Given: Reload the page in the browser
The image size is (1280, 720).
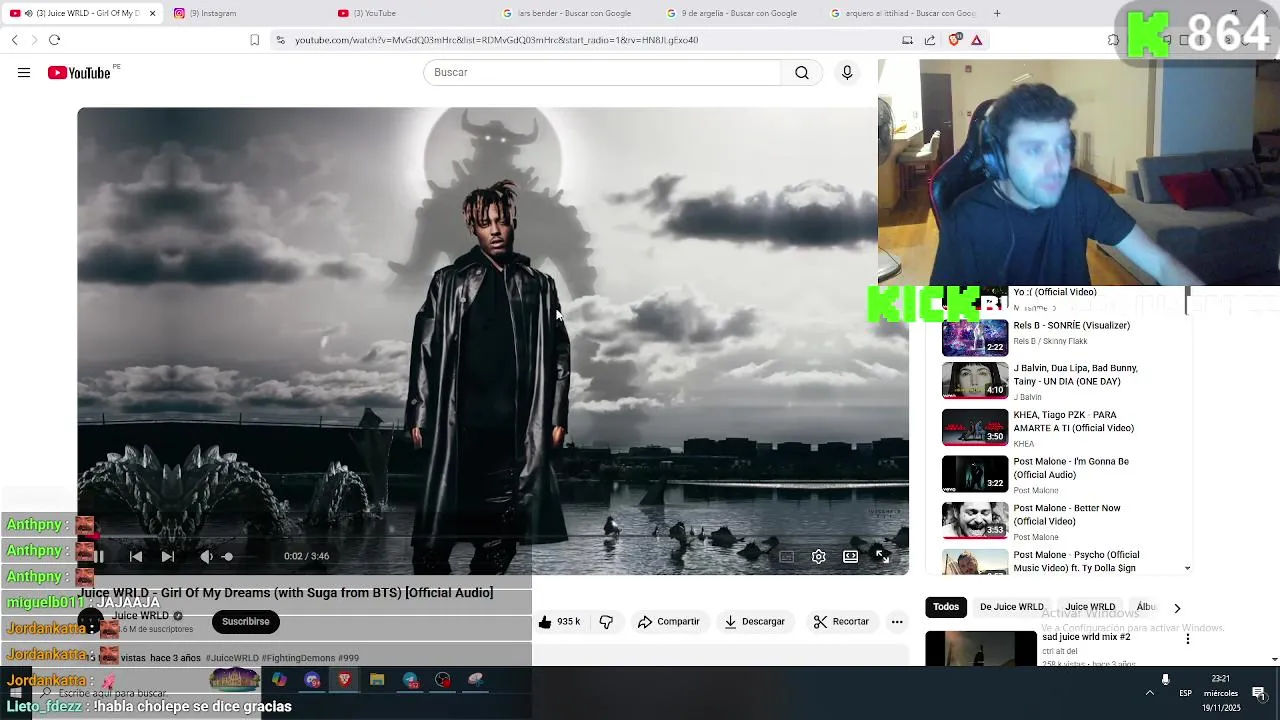Looking at the screenshot, I should click(x=54, y=40).
